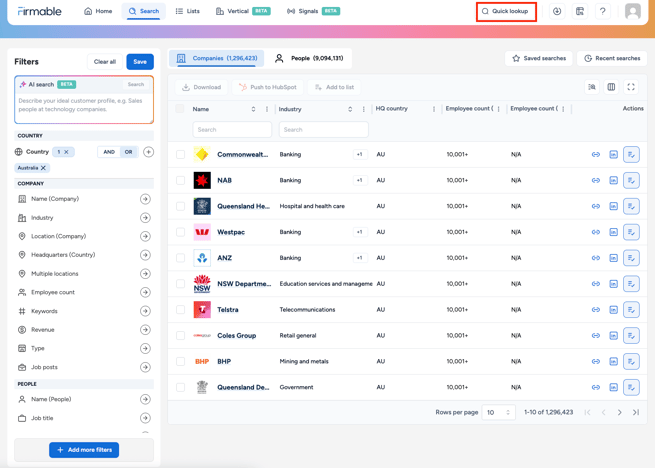The width and height of the screenshot is (655, 468).
Task: Open the actions note icon for Coles Group
Action: 631,336
